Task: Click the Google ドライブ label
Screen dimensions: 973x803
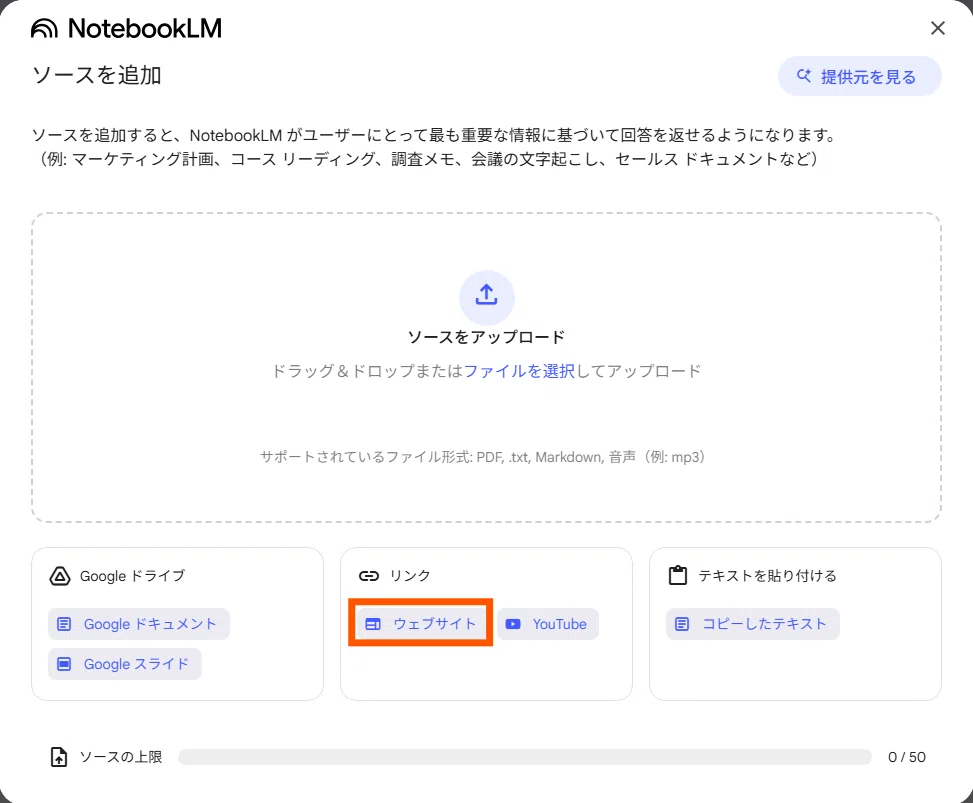Action: tap(133, 576)
